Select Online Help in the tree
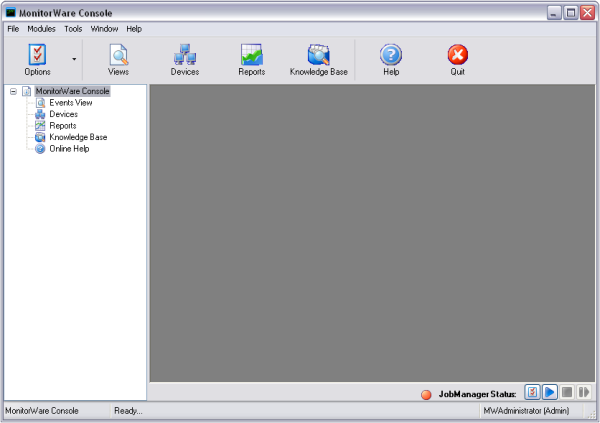The height and width of the screenshot is (423, 600). tap(69, 149)
